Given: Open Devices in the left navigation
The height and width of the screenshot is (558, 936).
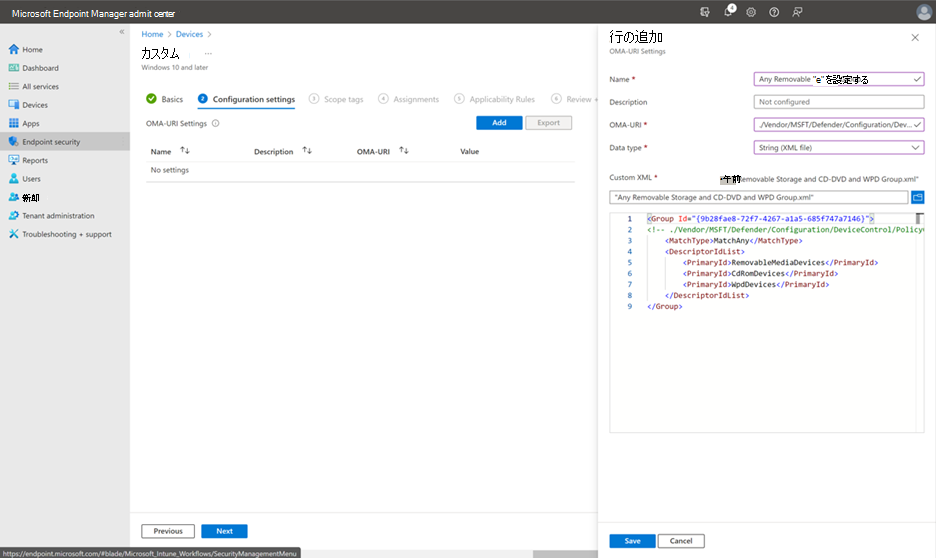Looking at the screenshot, I should 35,105.
